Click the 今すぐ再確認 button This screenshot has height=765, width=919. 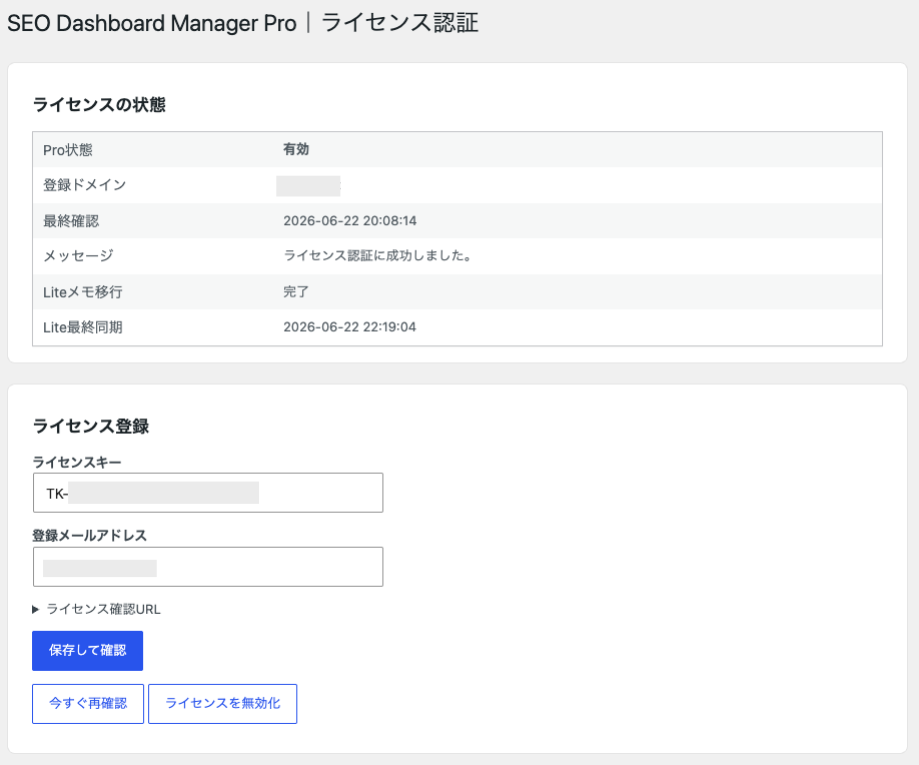[x=88, y=703]
